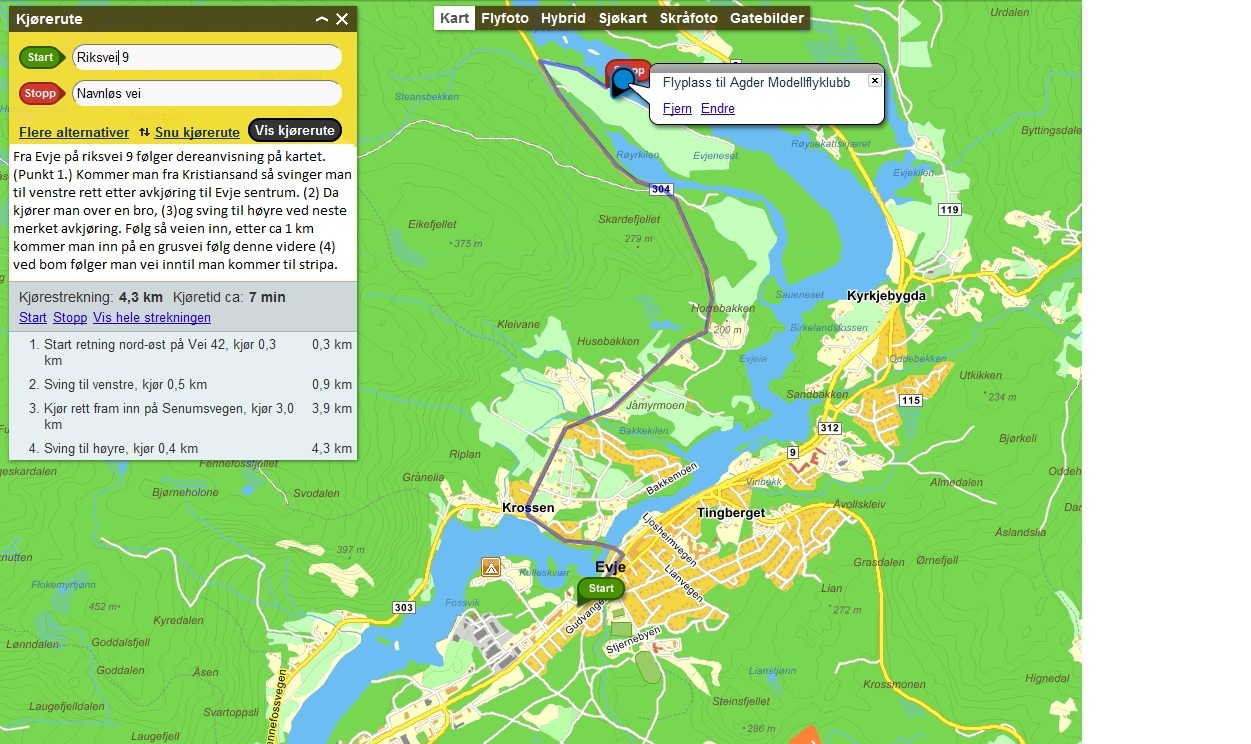Click road number 119 shield on map
The image size is (1251, 744).
pos(950,209)
